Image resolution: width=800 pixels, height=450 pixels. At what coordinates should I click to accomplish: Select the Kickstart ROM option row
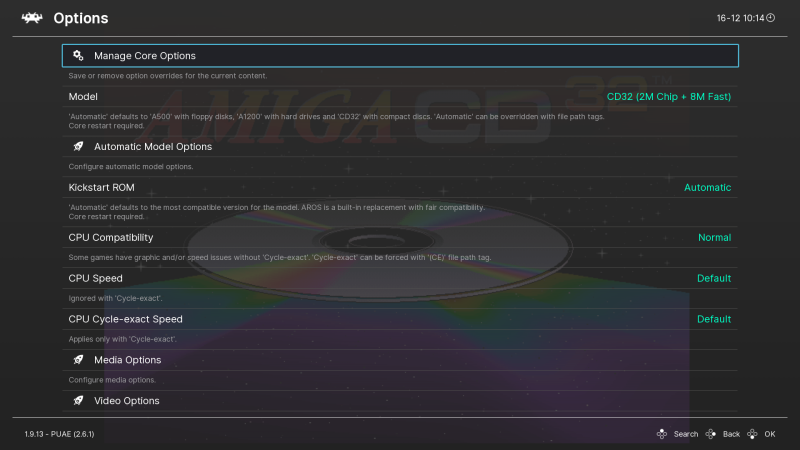[400, 187]
